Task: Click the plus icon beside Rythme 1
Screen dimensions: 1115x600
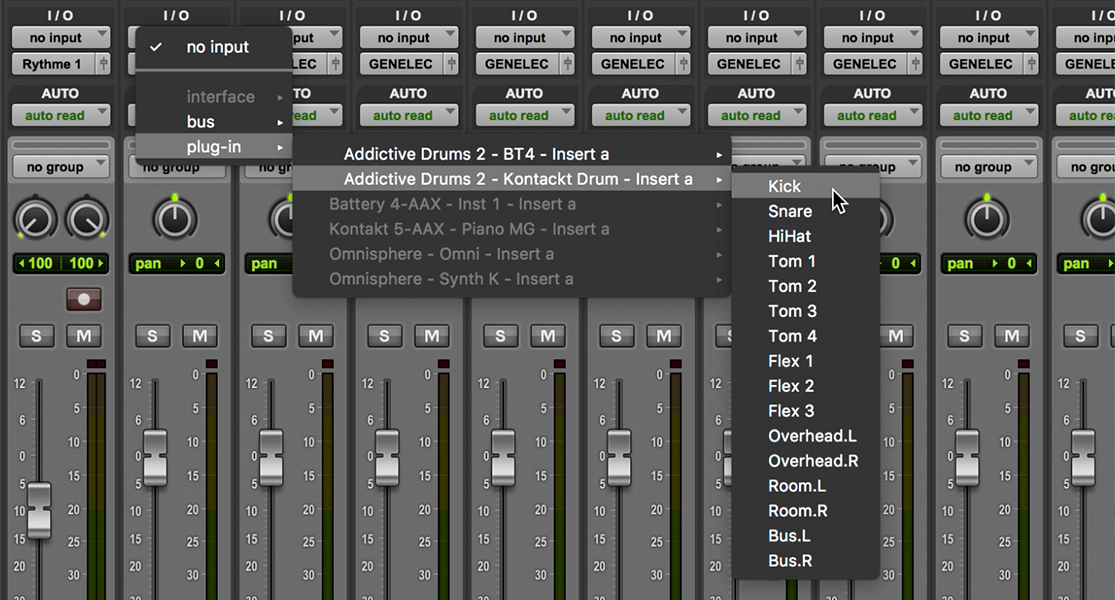Action: tap(103, 64)
